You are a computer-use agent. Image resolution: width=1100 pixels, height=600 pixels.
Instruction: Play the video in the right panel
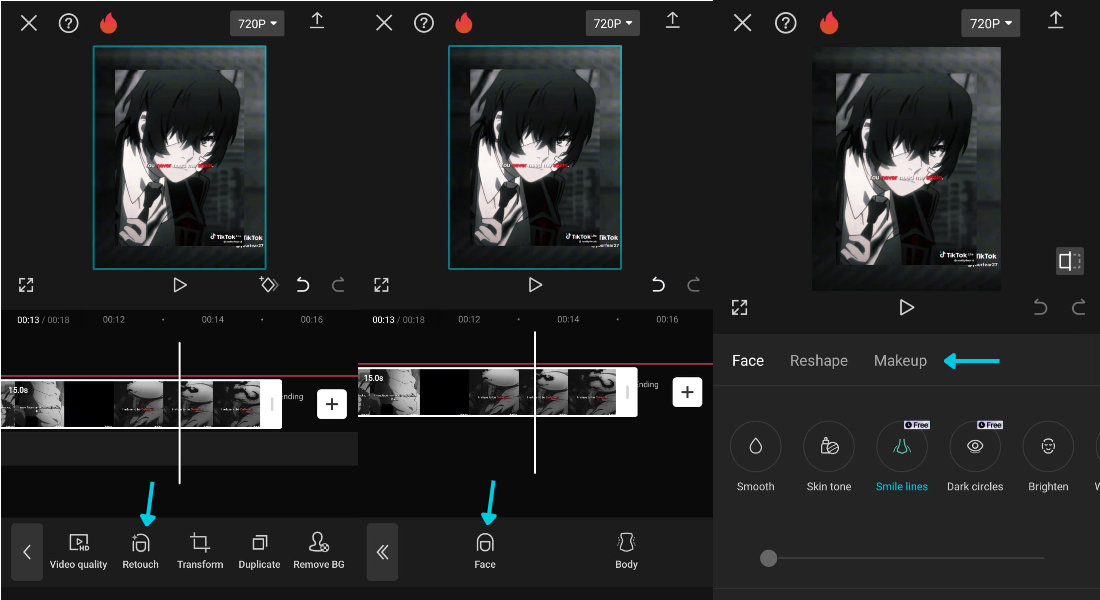tap(906, 307)
